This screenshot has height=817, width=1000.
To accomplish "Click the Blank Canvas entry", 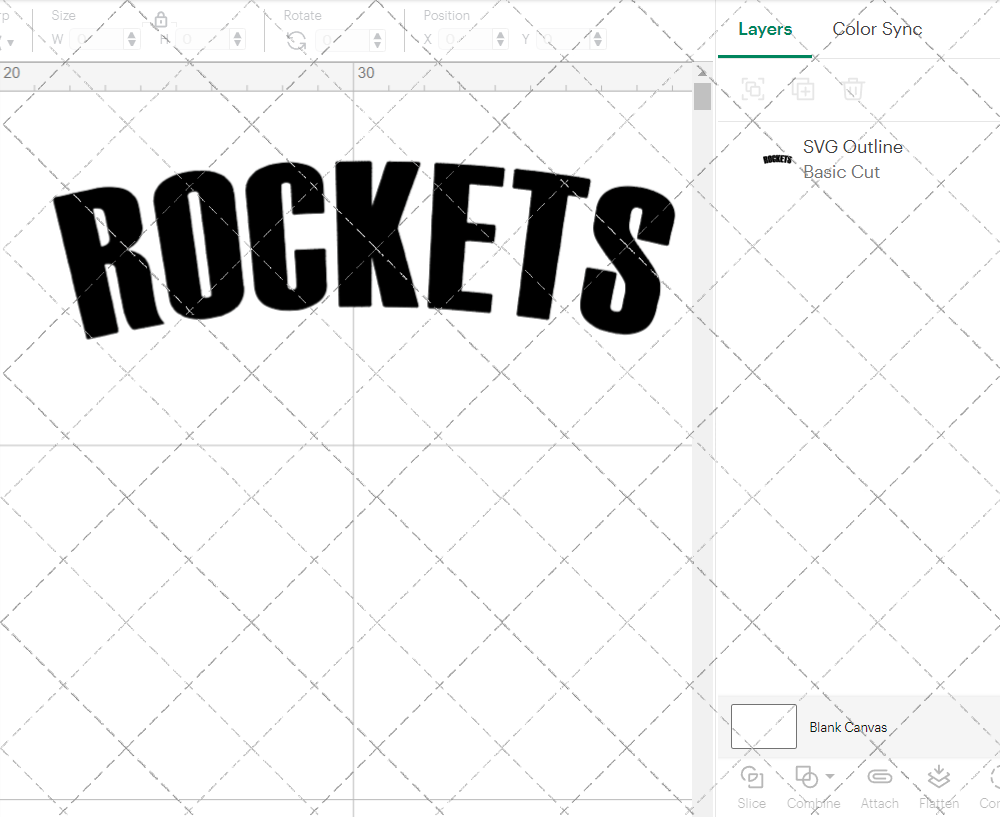I will 848,727.
